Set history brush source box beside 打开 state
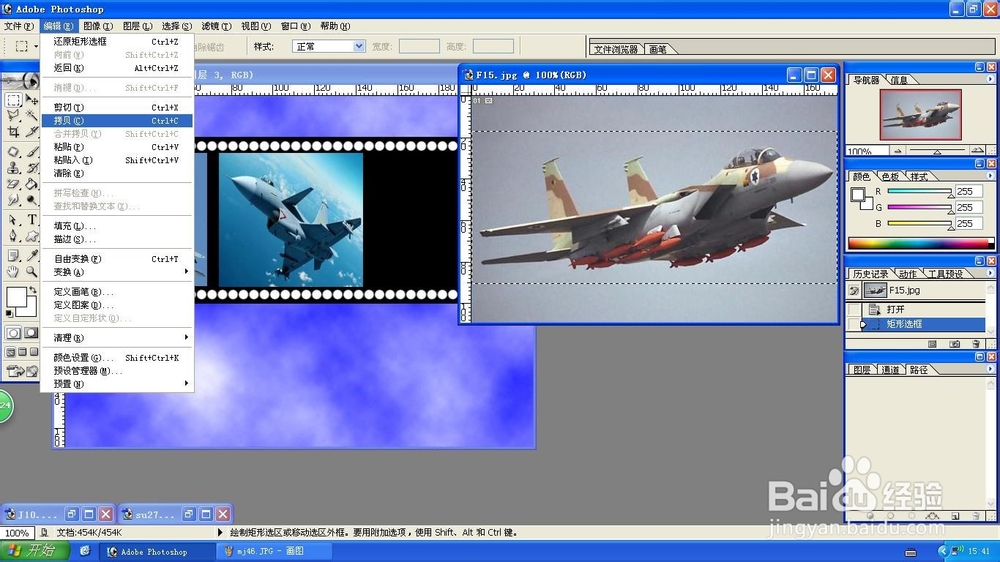 (x=854, y=309)
